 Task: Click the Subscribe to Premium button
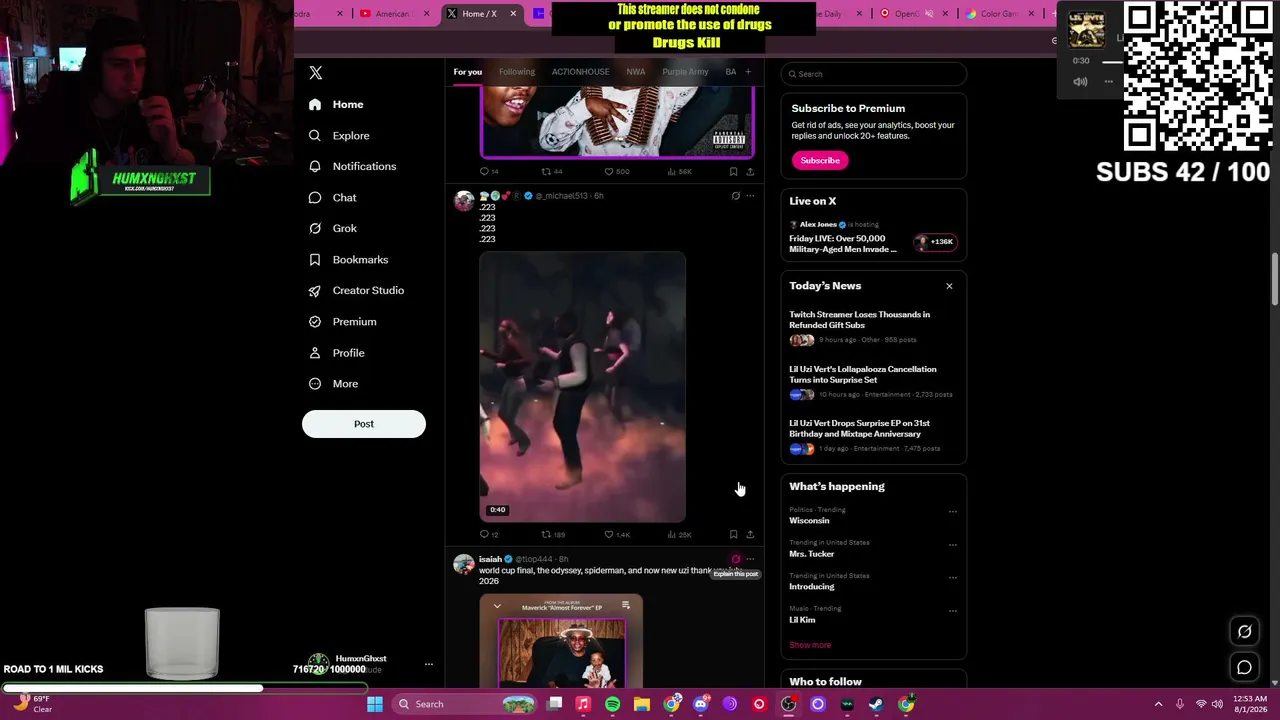[x=820, y=160]
